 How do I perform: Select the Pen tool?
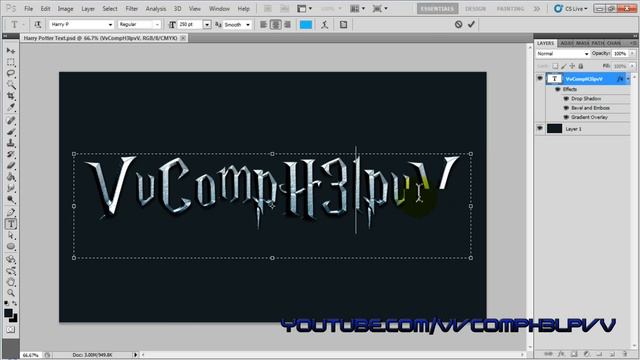pyautogui.click(x=11, y=213)
